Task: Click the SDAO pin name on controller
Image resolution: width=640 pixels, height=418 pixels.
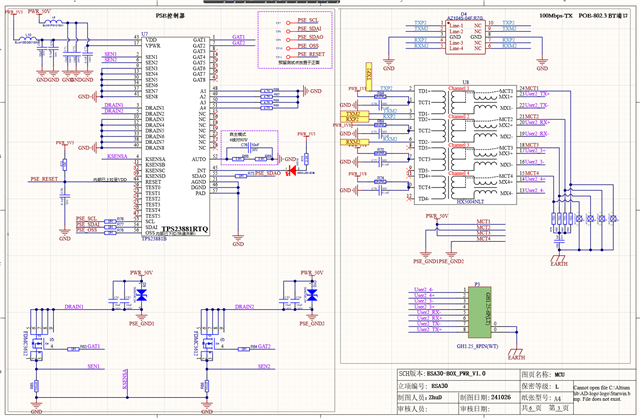Action: click(199, 176)
